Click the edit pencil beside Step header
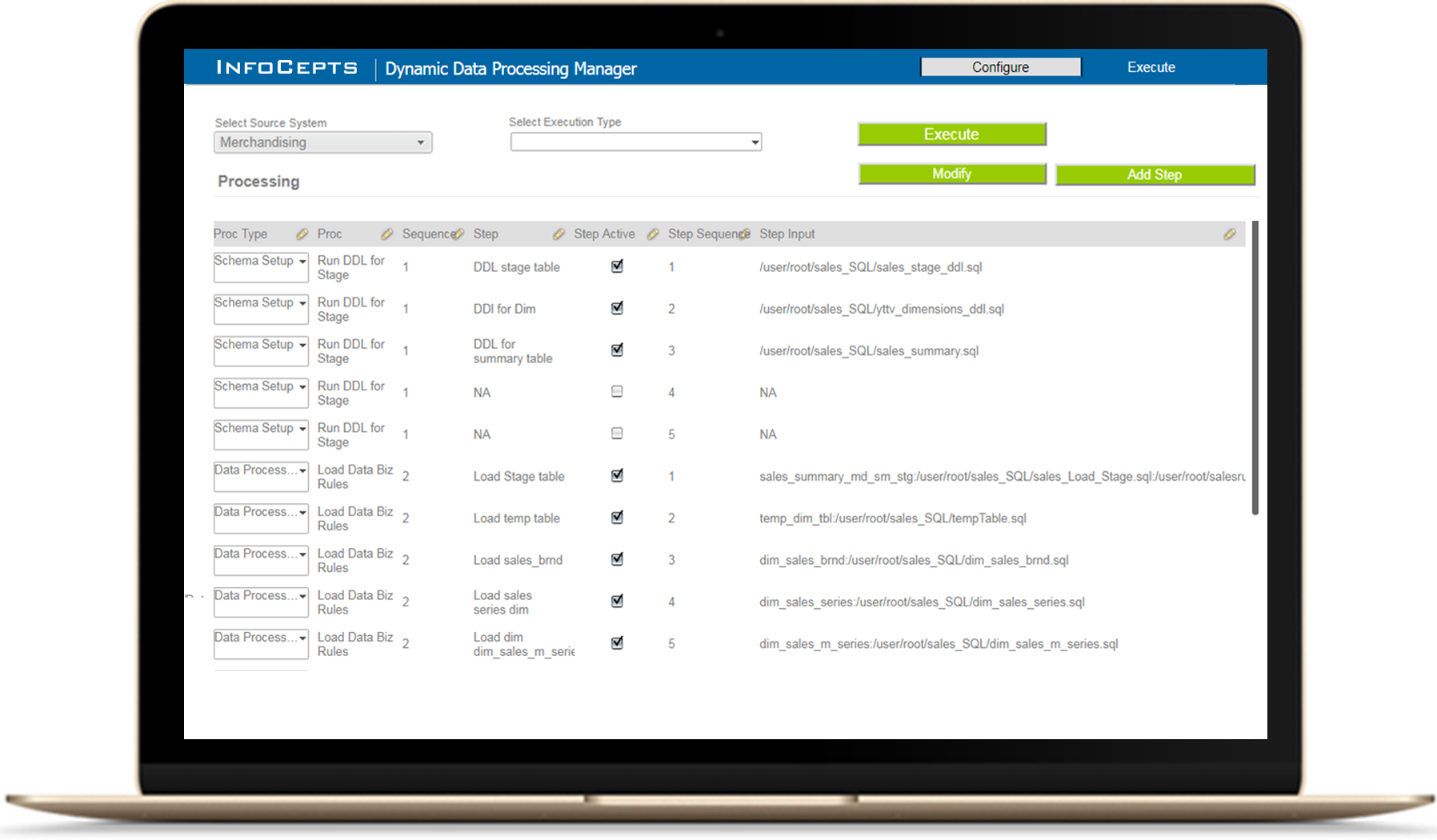Screen dimensions: 1437x840 click(x=558, y=234)
